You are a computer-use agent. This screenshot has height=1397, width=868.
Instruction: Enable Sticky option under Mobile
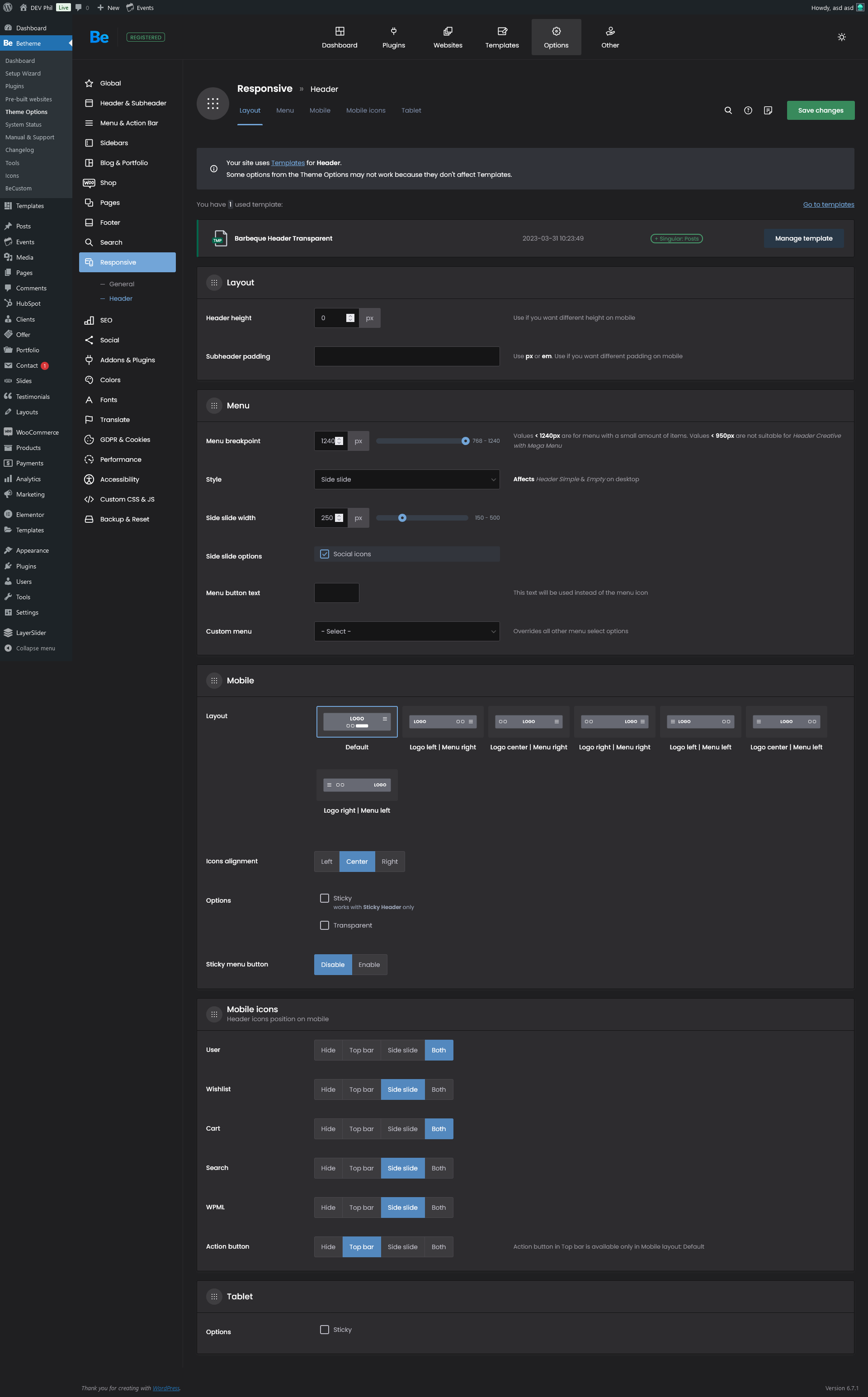[324, 898]
